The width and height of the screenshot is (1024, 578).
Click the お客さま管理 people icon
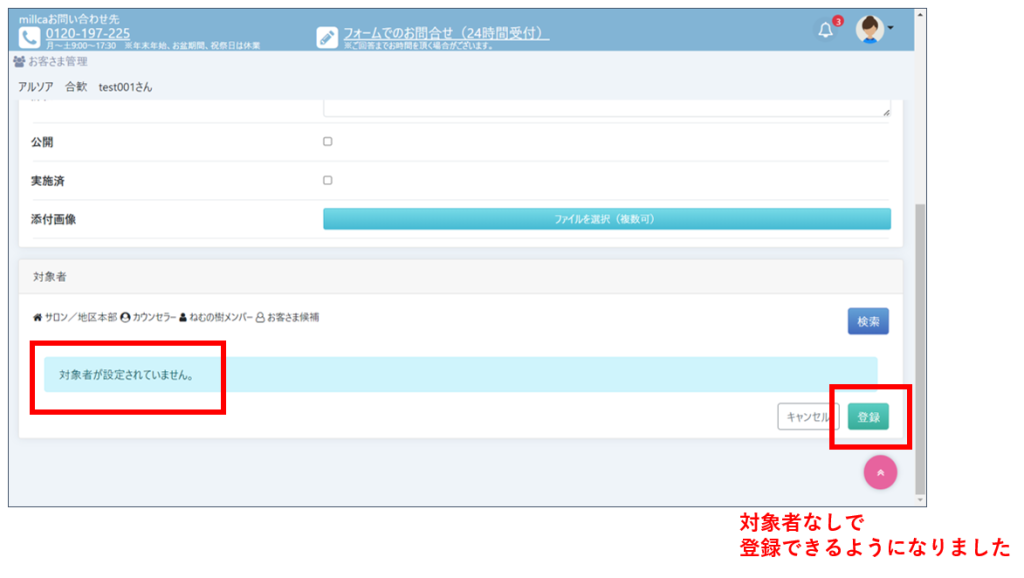[x=19, y=62]
